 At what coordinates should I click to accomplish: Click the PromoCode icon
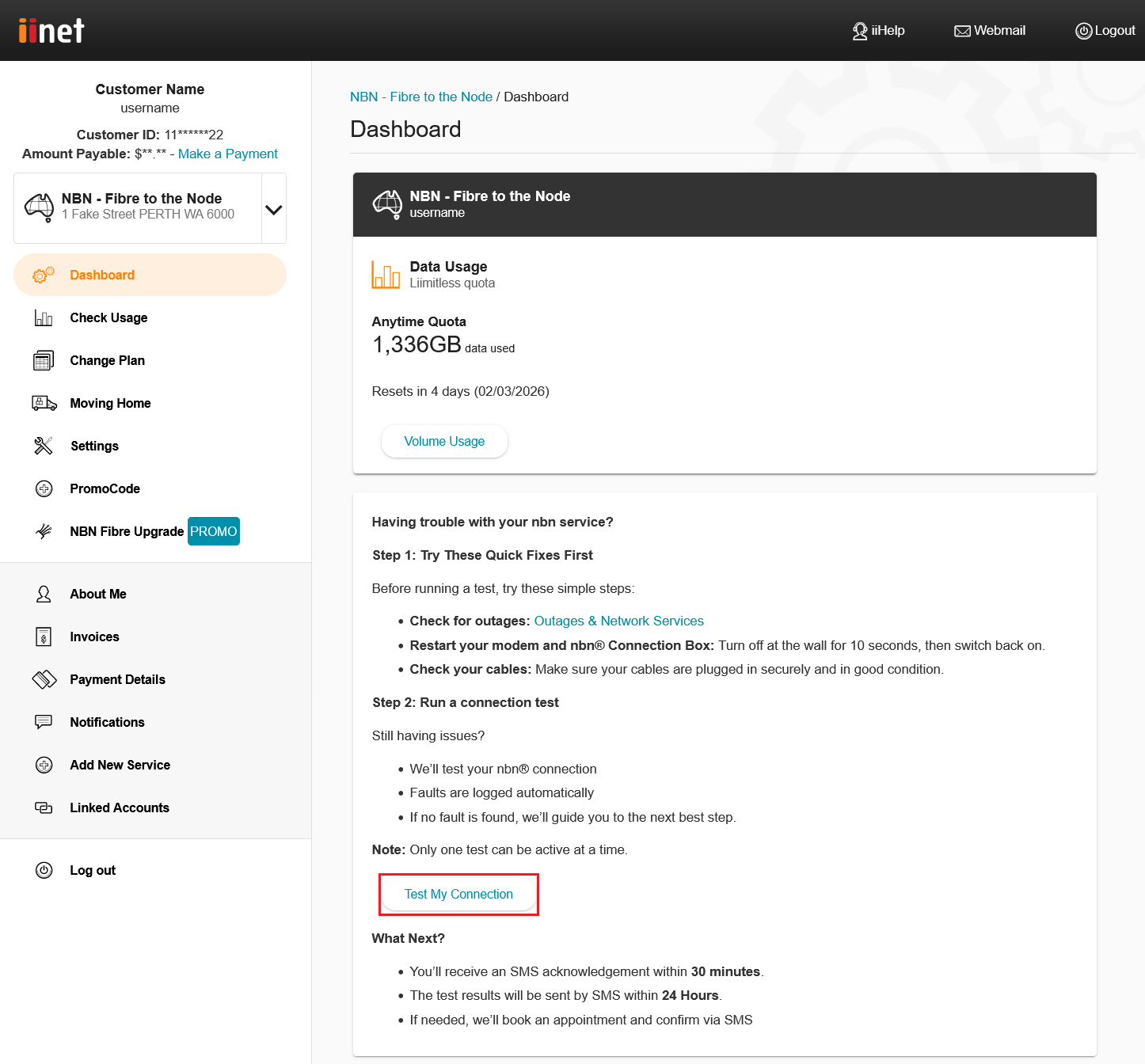[x=44, y=488]
